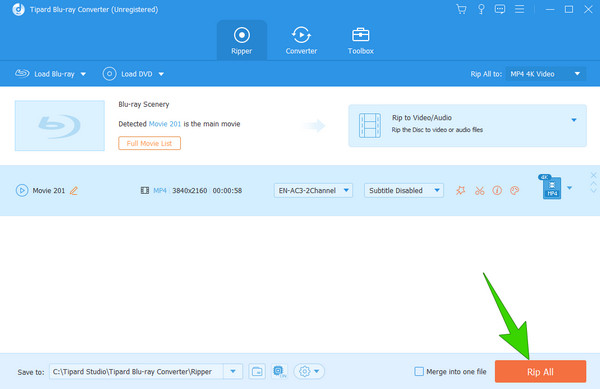The height and width of the screenshot is (389, 600).
Task: Open the gear settings dropdown
Action: pyautogui.click(x=309, y=371)
